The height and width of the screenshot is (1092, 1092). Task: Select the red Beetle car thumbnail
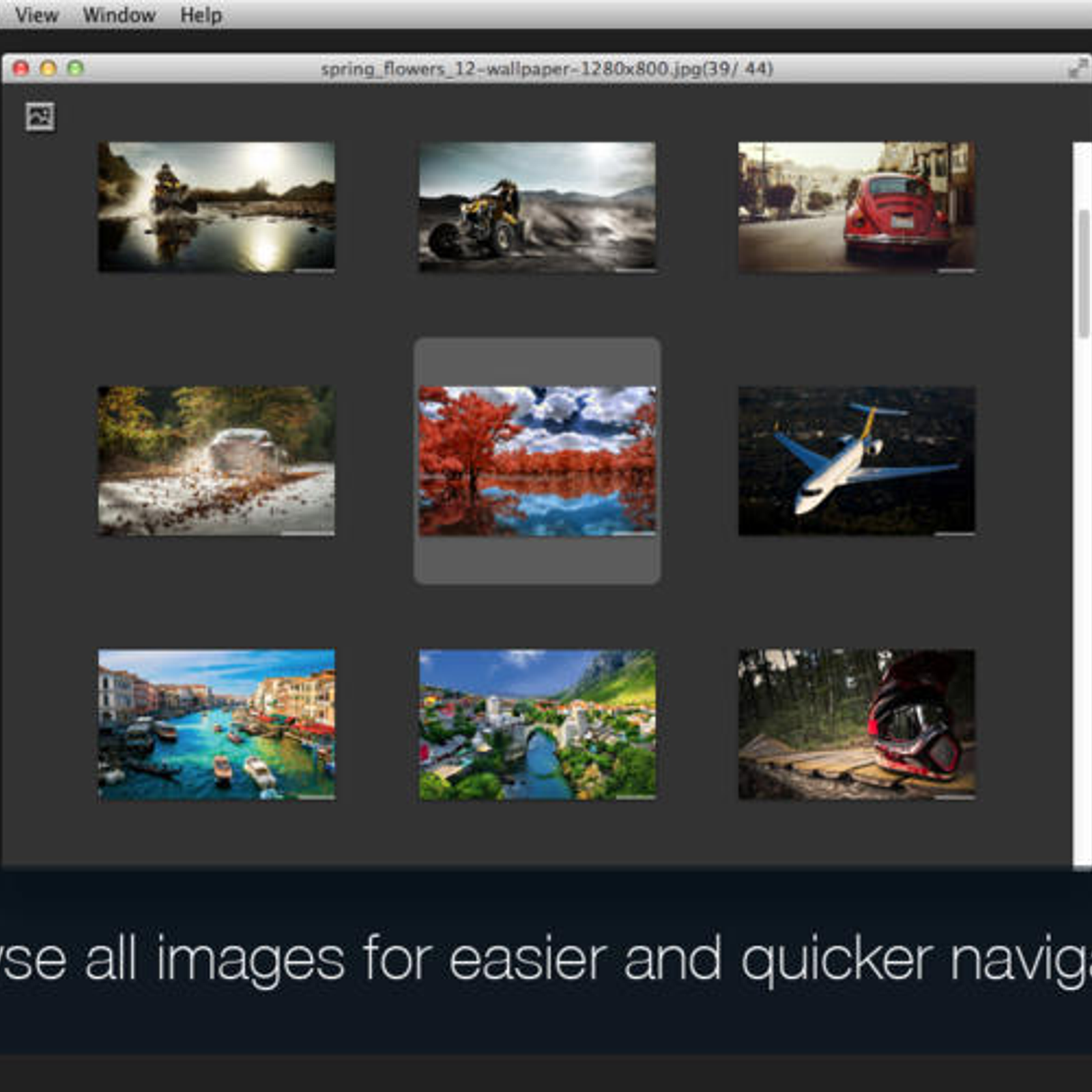(857, 207)
